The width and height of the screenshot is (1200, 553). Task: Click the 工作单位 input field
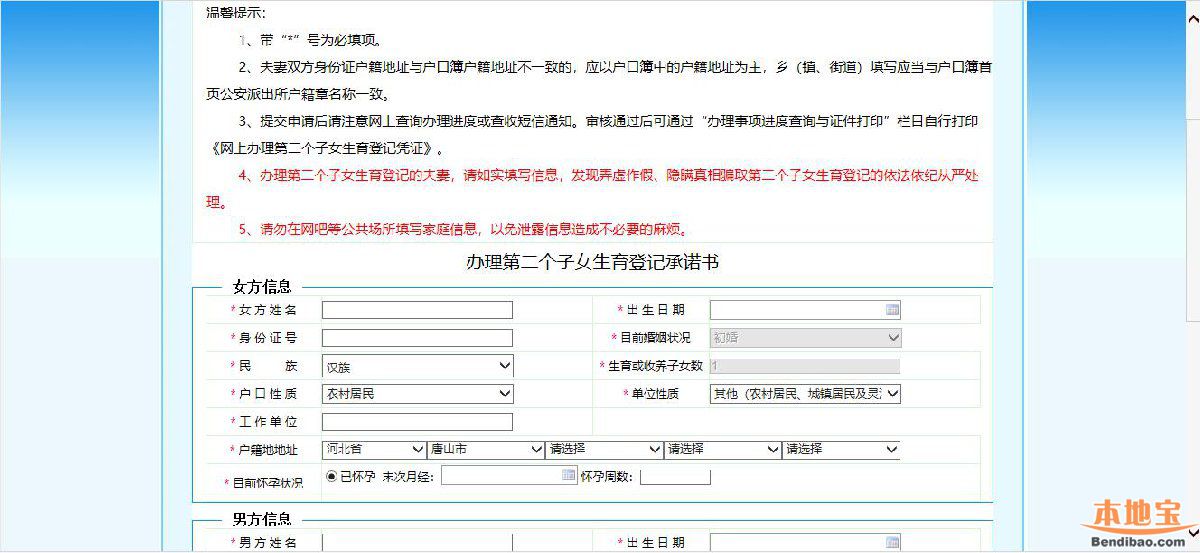(x=417, y=422)
